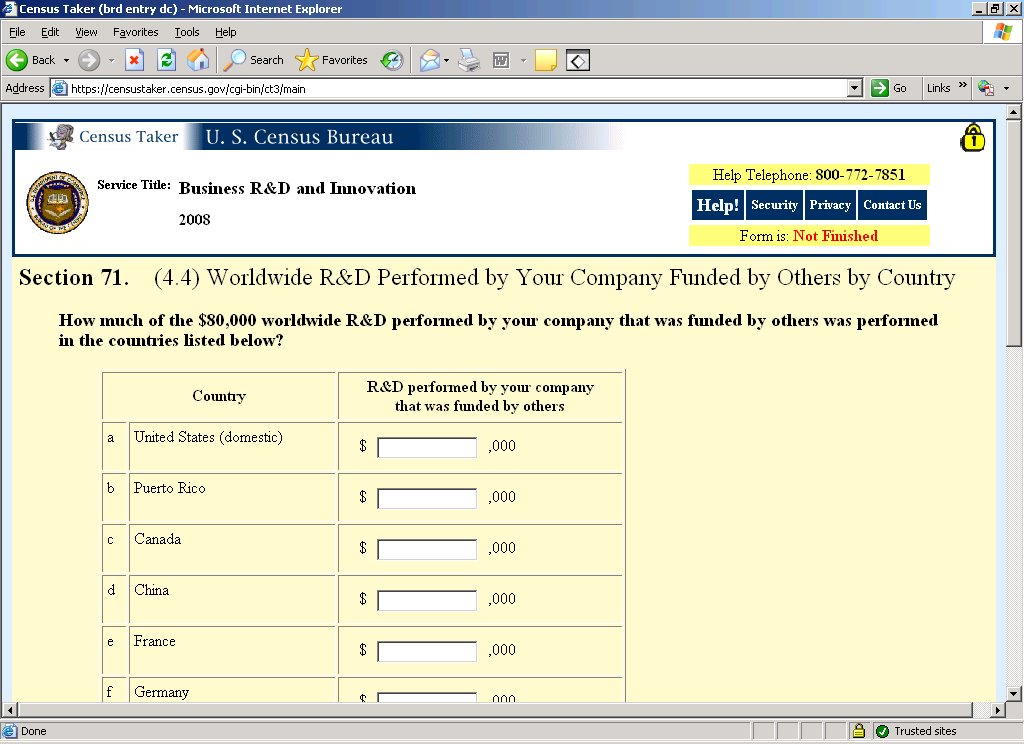The image size is (1024, 744).
Task: Click the Print icon in toolbar
Action: click(x=469, y=60)
